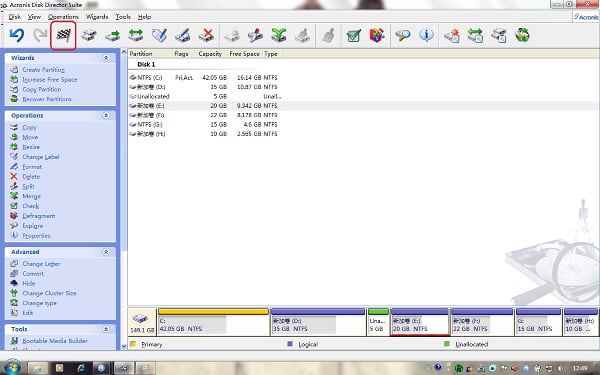The image size is (600, 375).
Task: Choose Split in Operations panel
Action: point(28,186)
